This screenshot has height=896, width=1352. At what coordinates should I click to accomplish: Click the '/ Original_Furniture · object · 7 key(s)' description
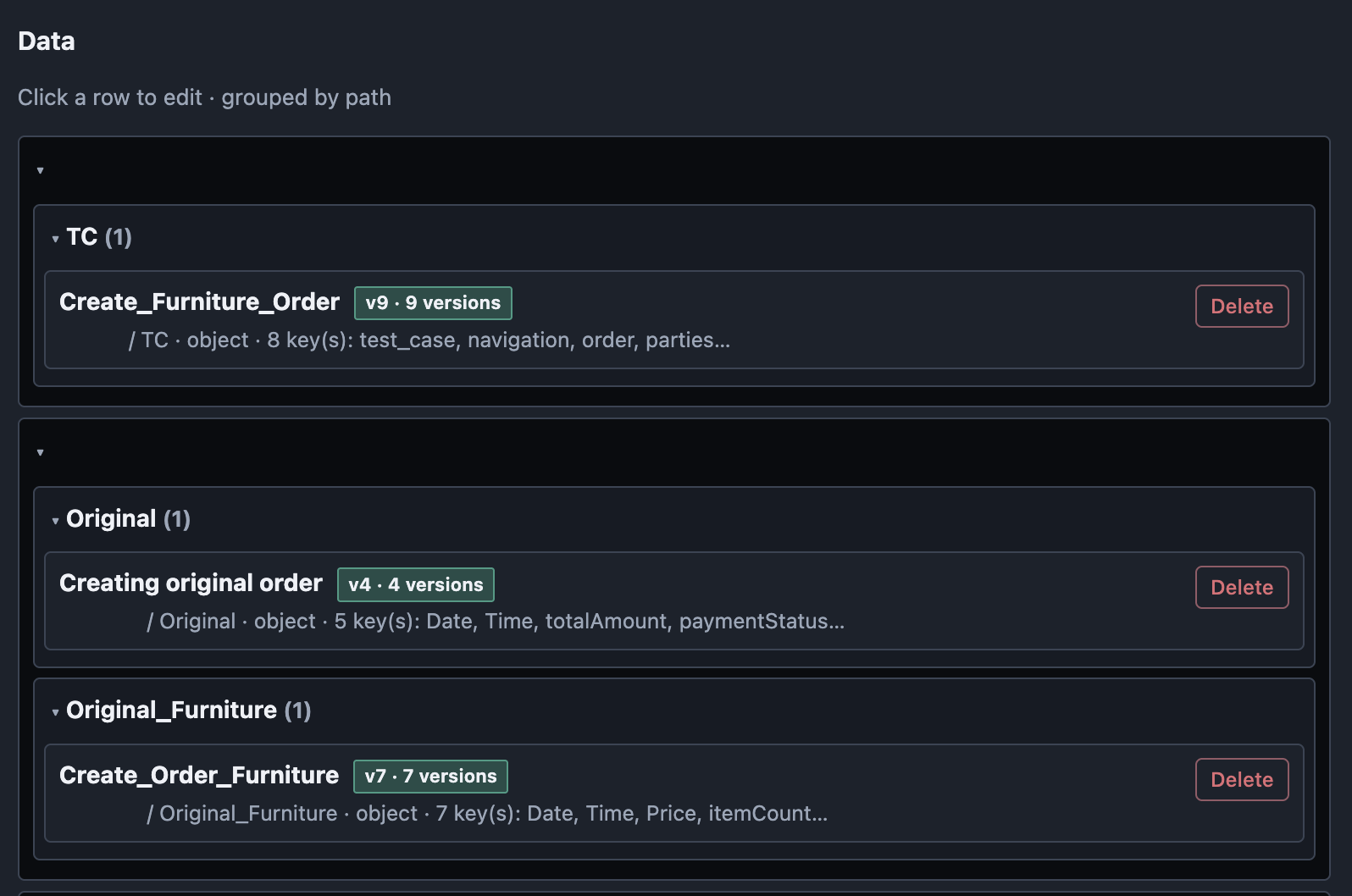point(487,814)
